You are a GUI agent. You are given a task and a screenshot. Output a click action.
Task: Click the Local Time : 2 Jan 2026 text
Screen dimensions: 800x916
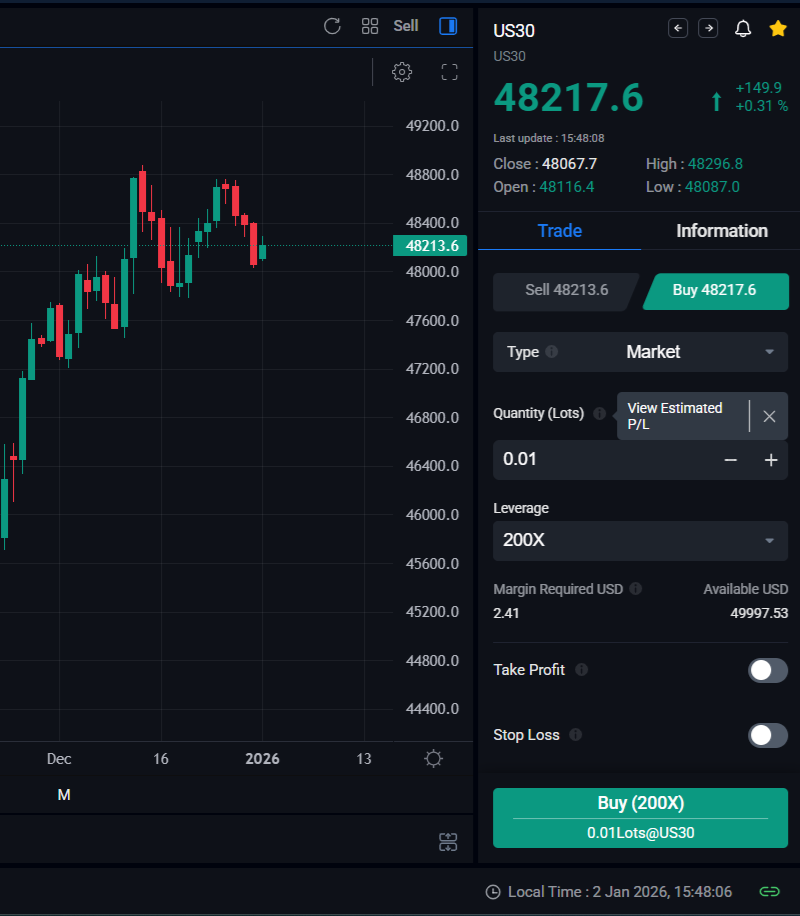pyautogui.click(x=619, y=892)
